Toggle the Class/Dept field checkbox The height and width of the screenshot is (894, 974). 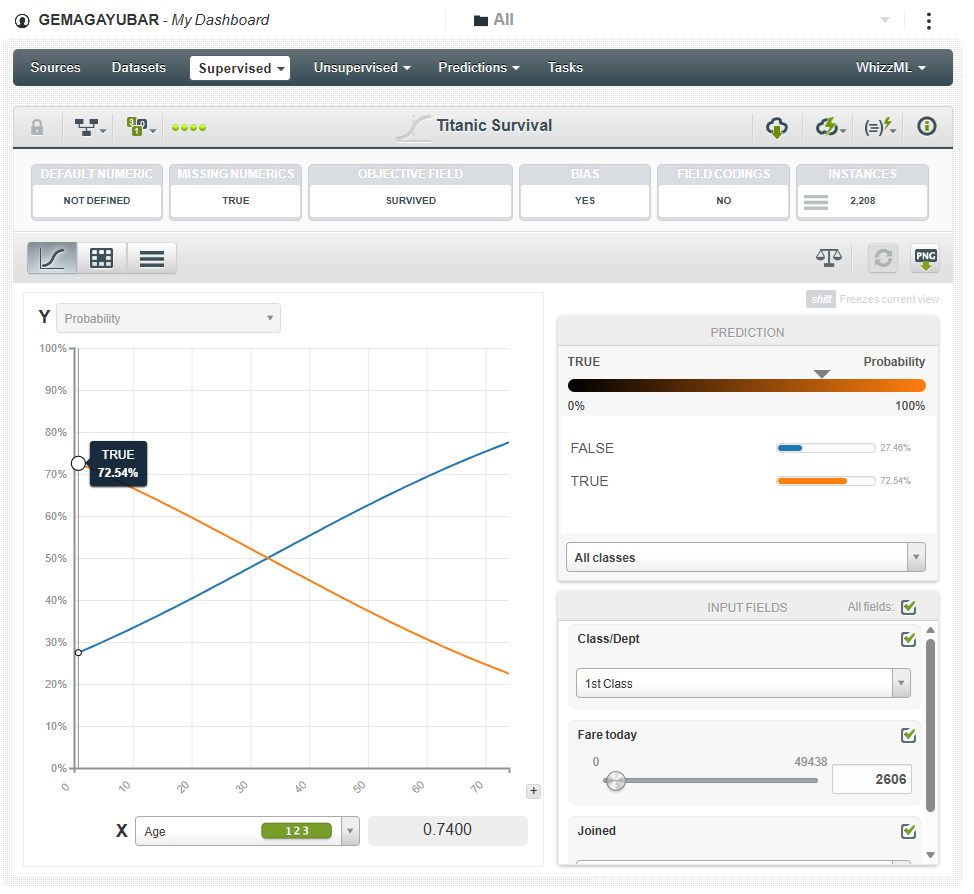908,639
